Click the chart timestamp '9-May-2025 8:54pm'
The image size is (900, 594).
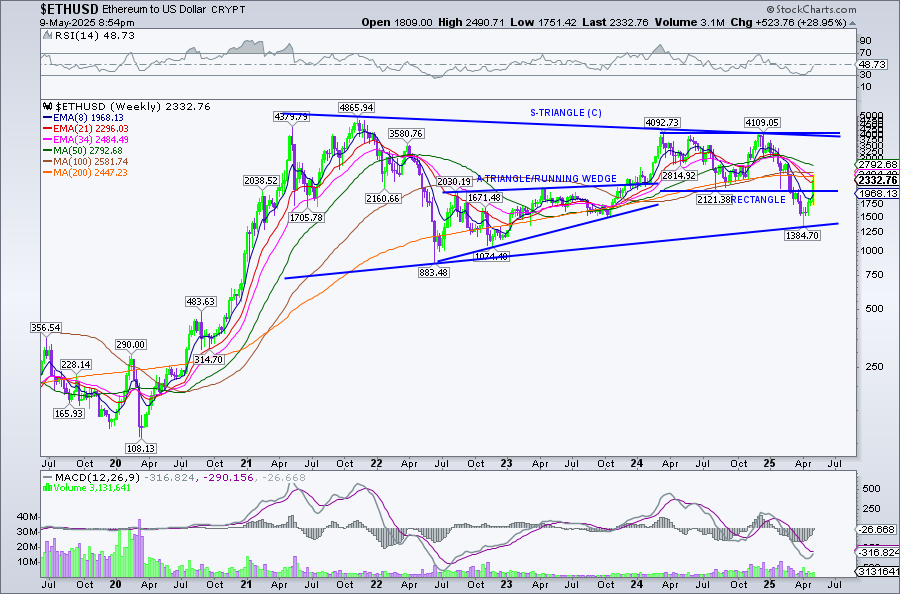tap(87, 22)
